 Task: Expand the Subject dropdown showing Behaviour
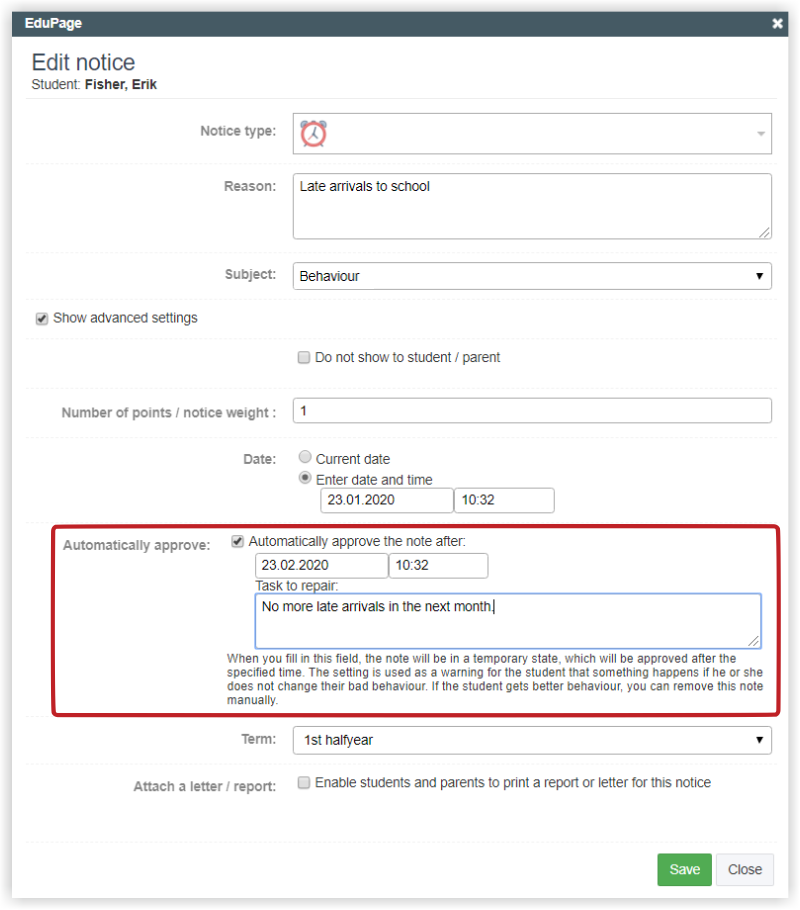point(532,276)
